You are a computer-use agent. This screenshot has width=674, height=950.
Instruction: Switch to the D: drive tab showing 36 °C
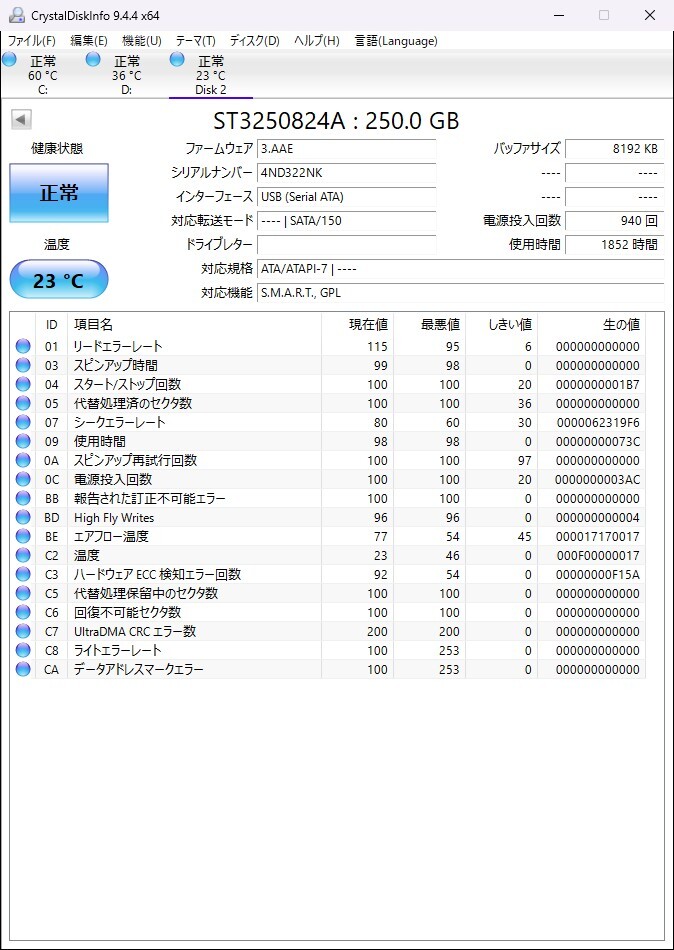tap(127, 75)
